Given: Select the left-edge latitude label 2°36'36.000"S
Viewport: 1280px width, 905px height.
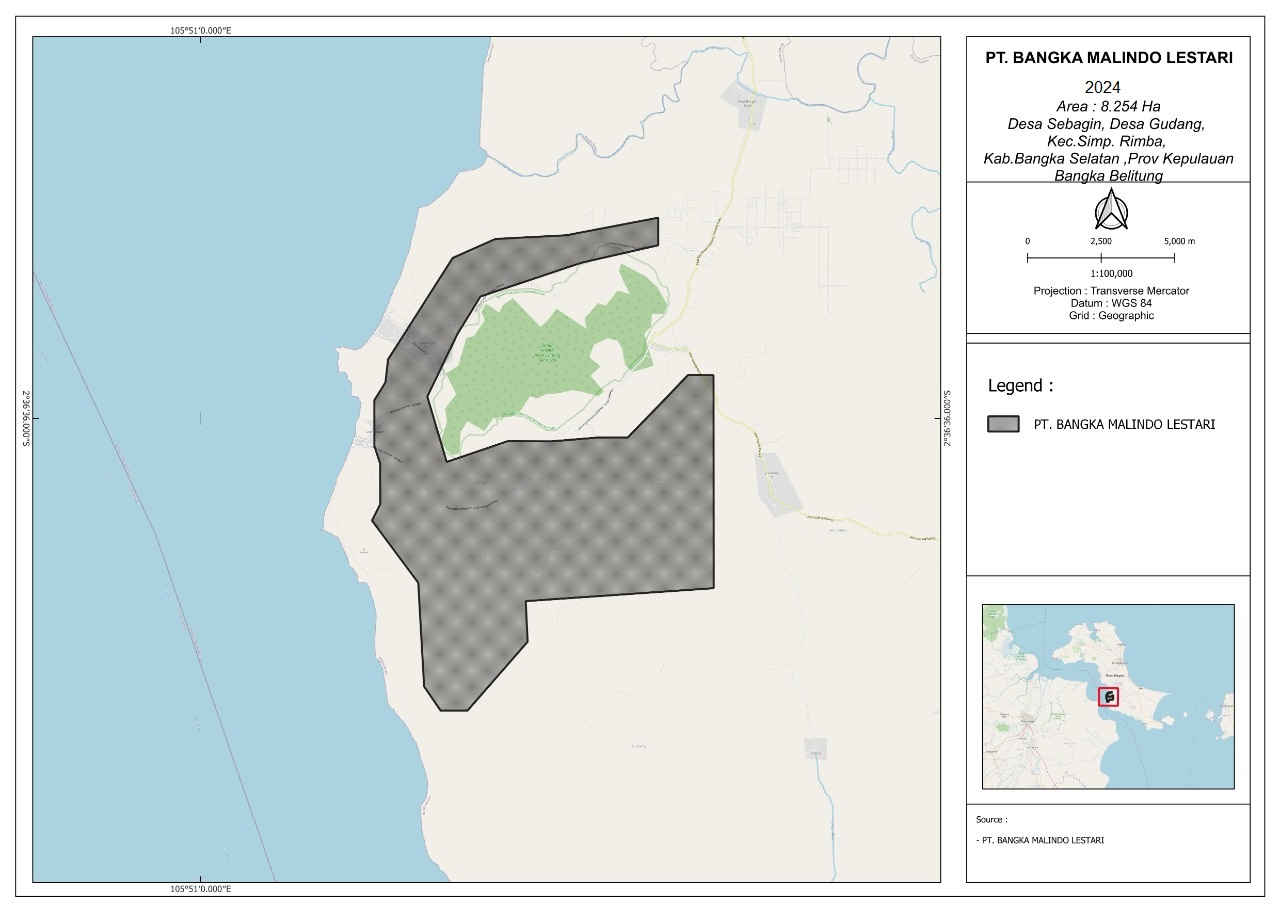Looking at the screenshot, I should [x=27, y=418].
